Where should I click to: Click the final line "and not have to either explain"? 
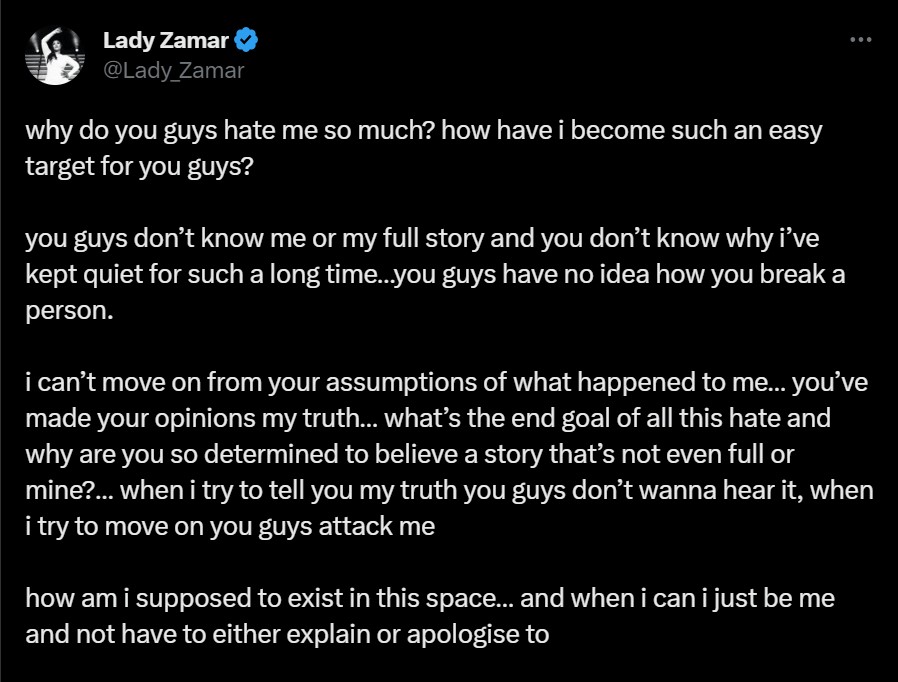click(x=287, y=633)
